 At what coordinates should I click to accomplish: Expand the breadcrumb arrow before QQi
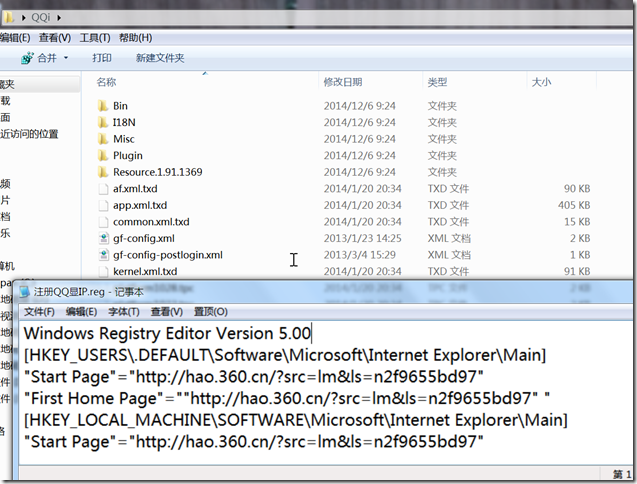(x=24, y=17)
